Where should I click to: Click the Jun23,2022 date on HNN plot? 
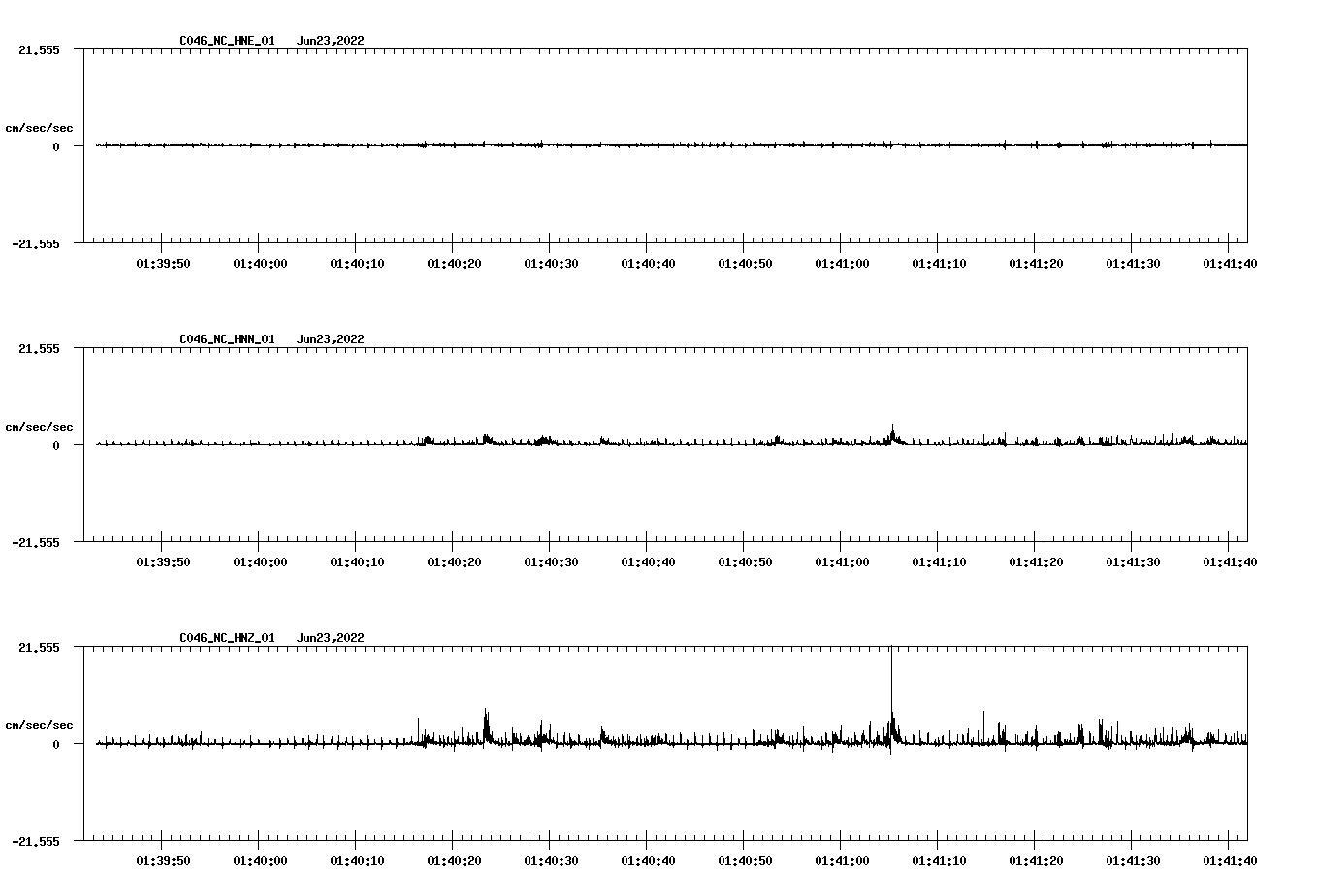pos(331,339)
